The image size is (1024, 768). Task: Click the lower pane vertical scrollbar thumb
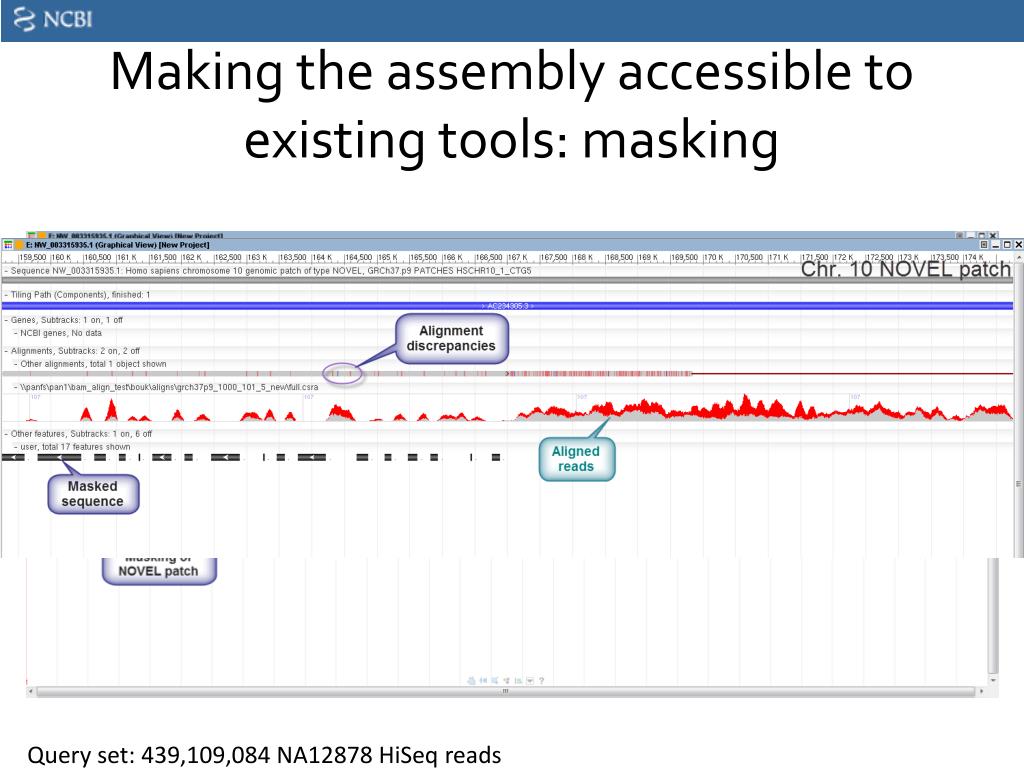(x=993, y=615)
